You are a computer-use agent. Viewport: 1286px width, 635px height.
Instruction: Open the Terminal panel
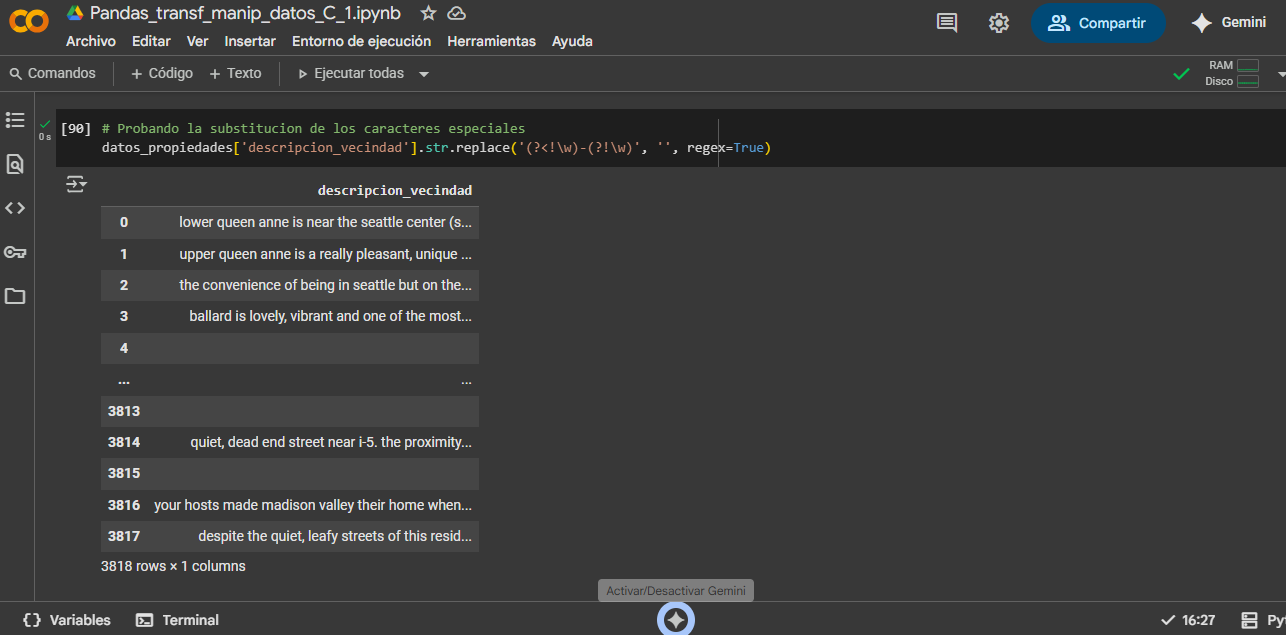pyautogui.click(x=177, y=620)
